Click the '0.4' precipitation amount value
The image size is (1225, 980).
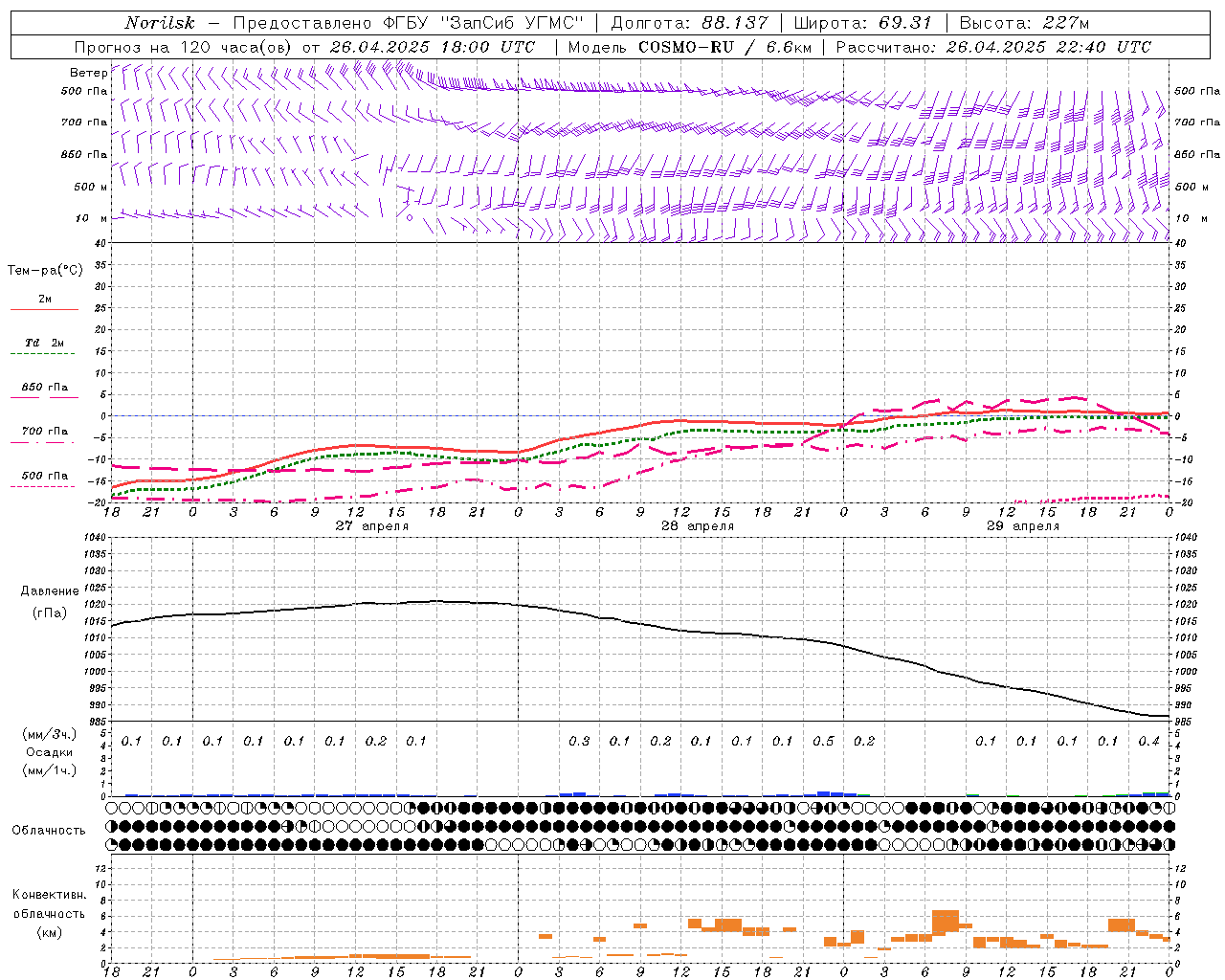(x=1148, y=742)
